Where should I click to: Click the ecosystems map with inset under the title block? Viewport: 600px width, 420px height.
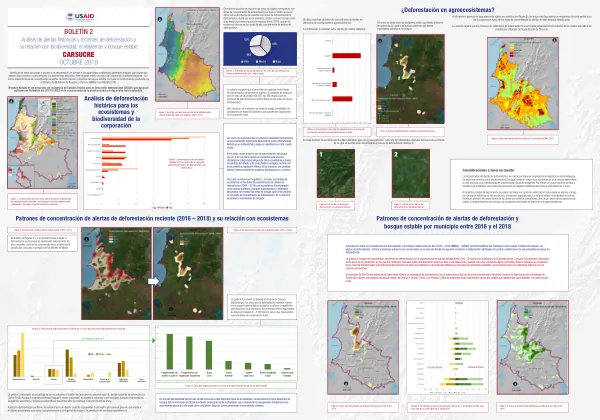pyautogui.click(x=42, y=142)
